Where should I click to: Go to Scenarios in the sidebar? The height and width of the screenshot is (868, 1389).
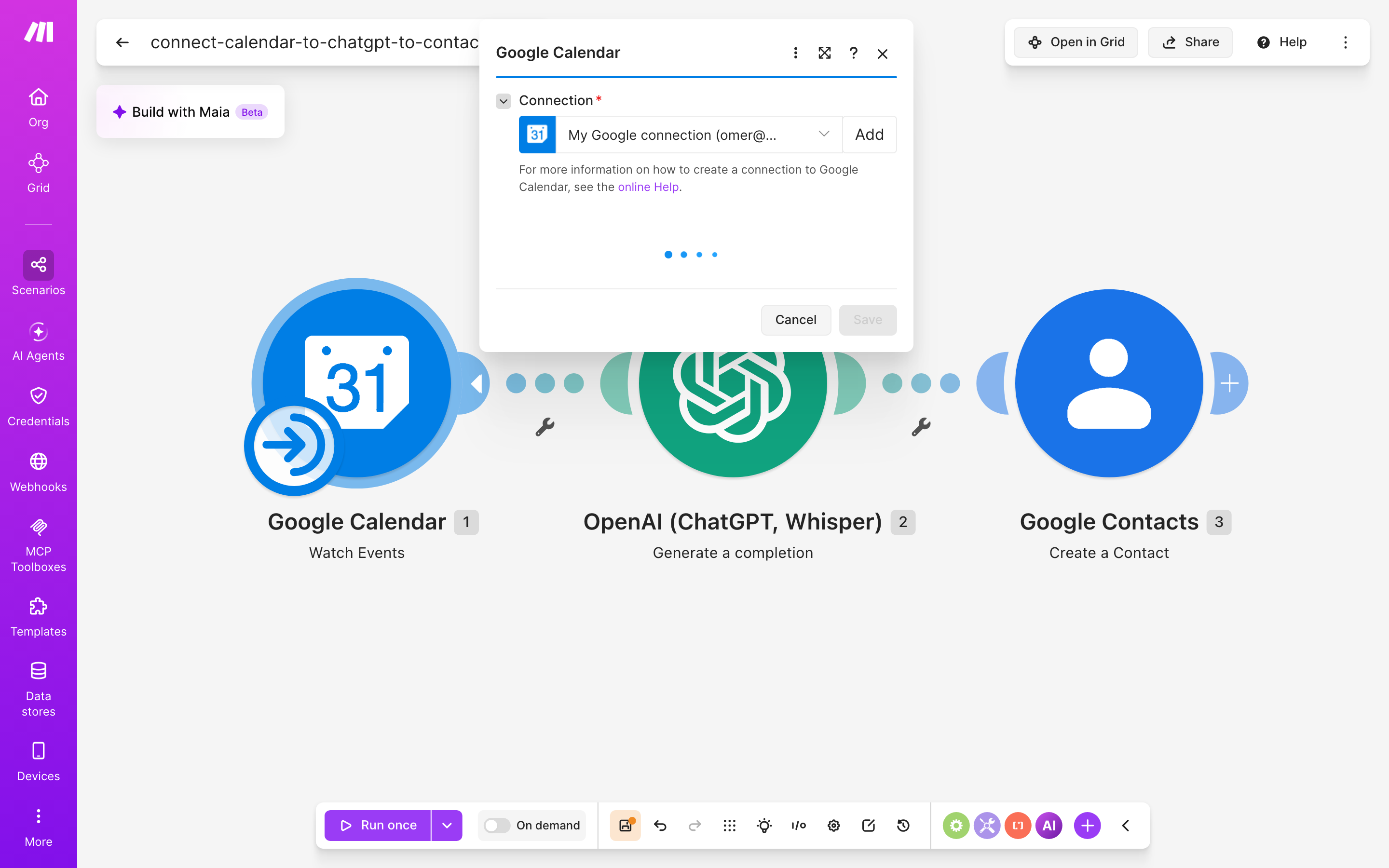click(39, 273)
